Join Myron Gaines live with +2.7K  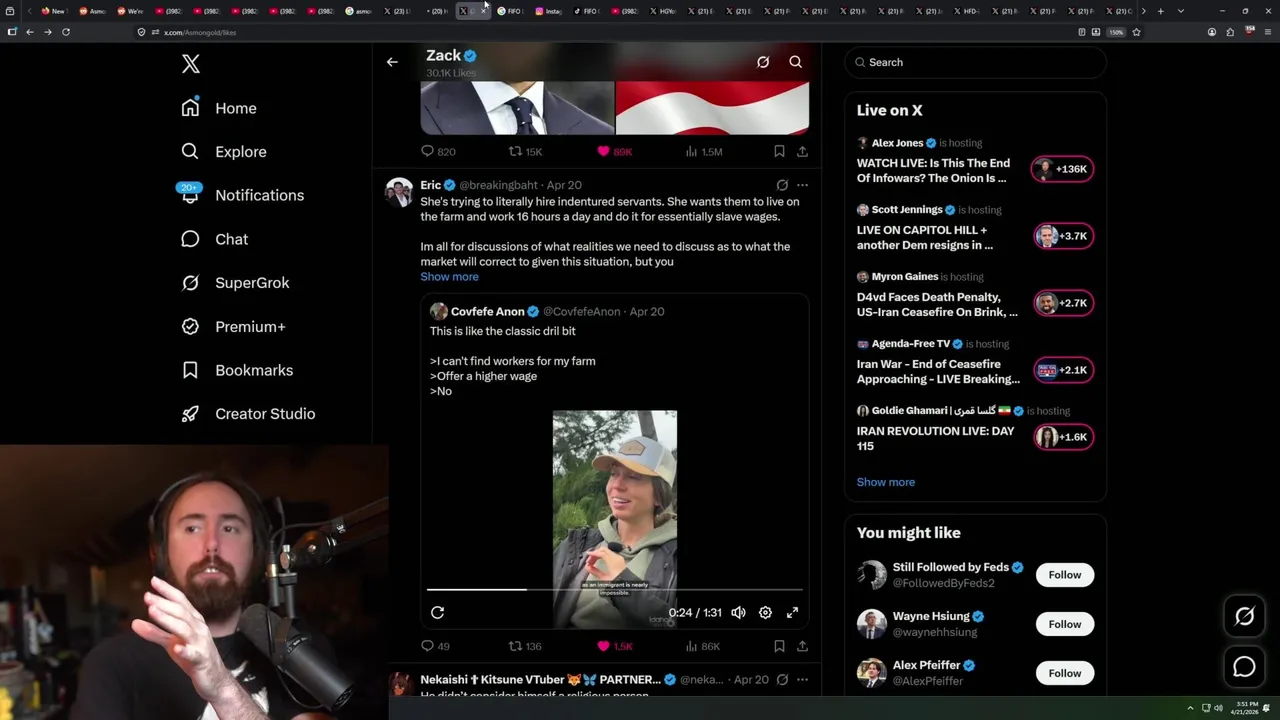point(1062,303)
